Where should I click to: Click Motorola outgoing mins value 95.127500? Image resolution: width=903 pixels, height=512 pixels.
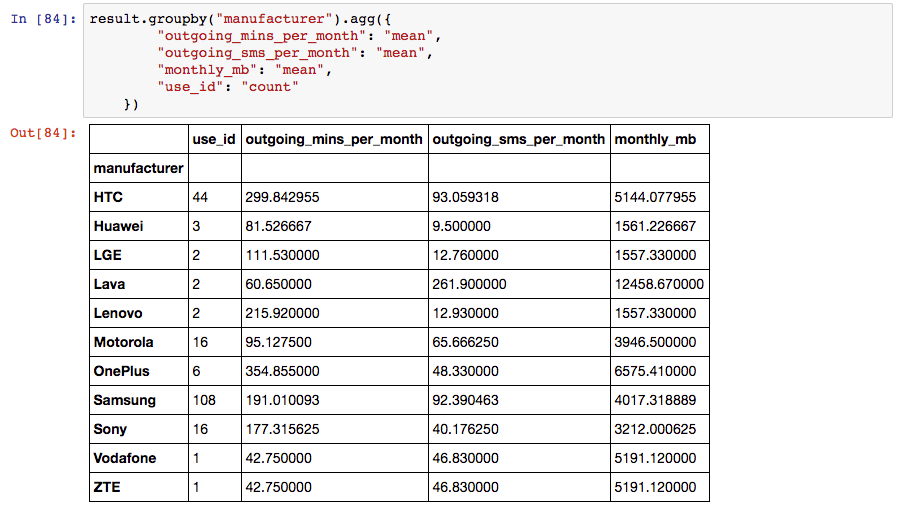pos(278,342)
